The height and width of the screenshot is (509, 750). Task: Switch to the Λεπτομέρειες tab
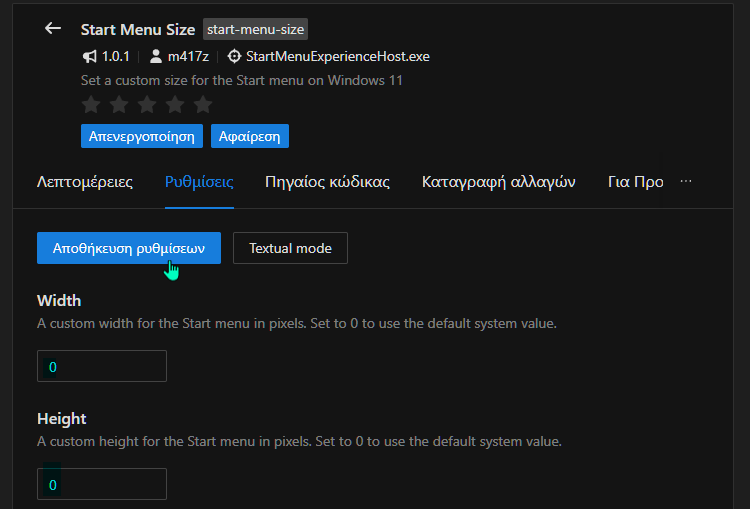[x=85, y=182]
